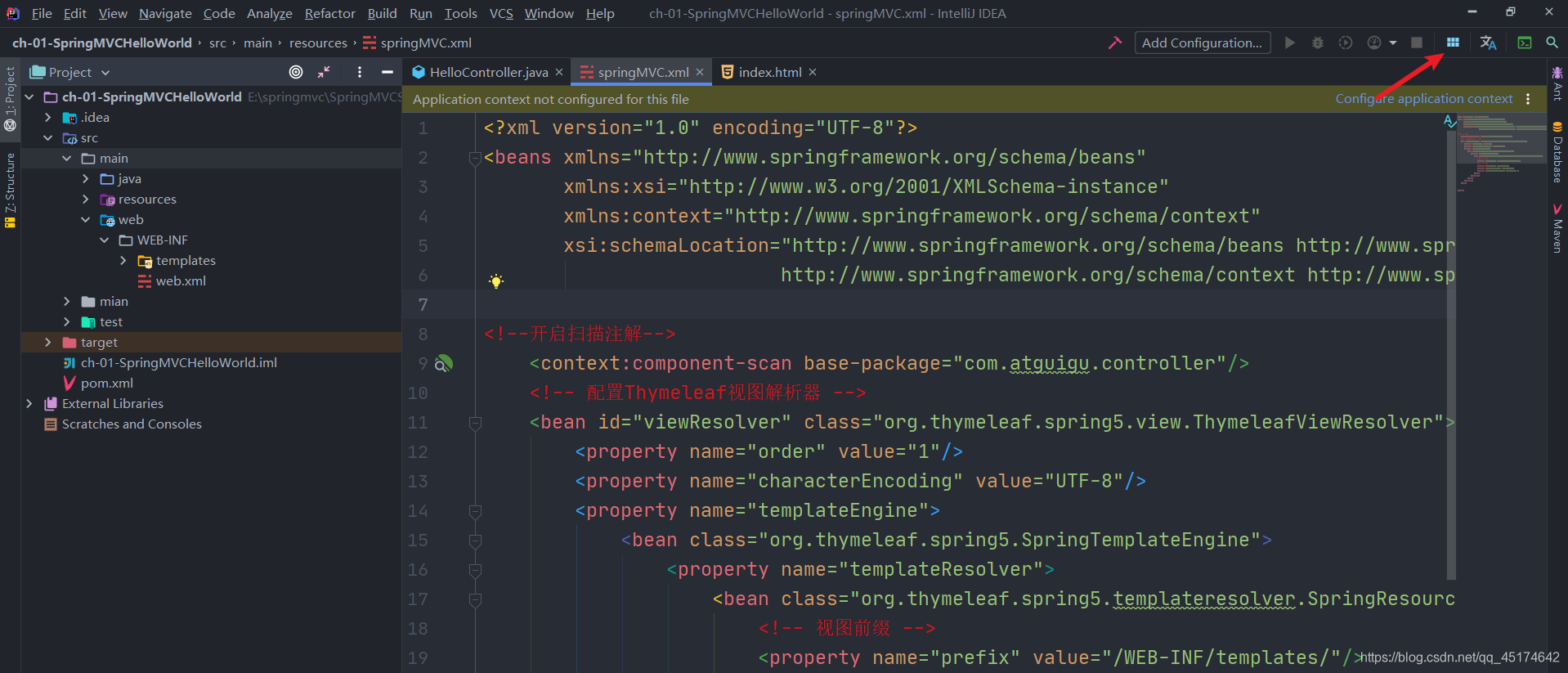1568x673 pixels.
Task: Click the green Run arrow icon
Action: point(1289,43)
